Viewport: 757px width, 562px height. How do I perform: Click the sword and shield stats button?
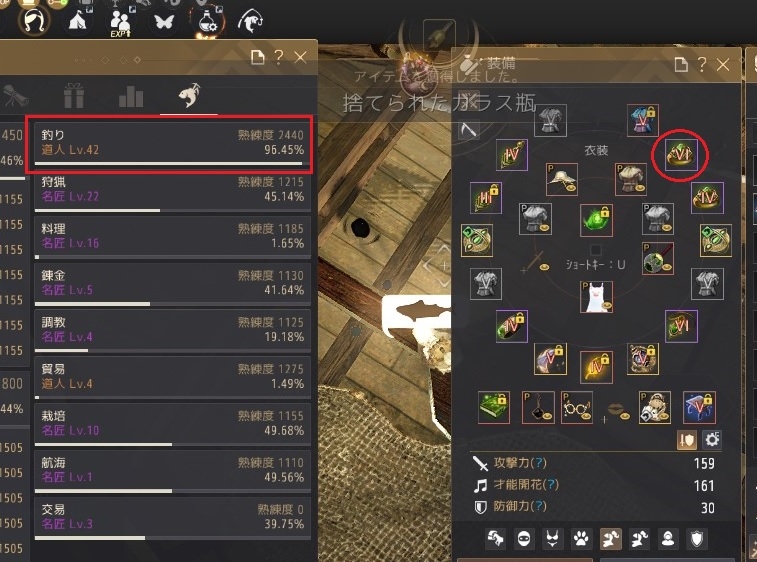[687, 440]
